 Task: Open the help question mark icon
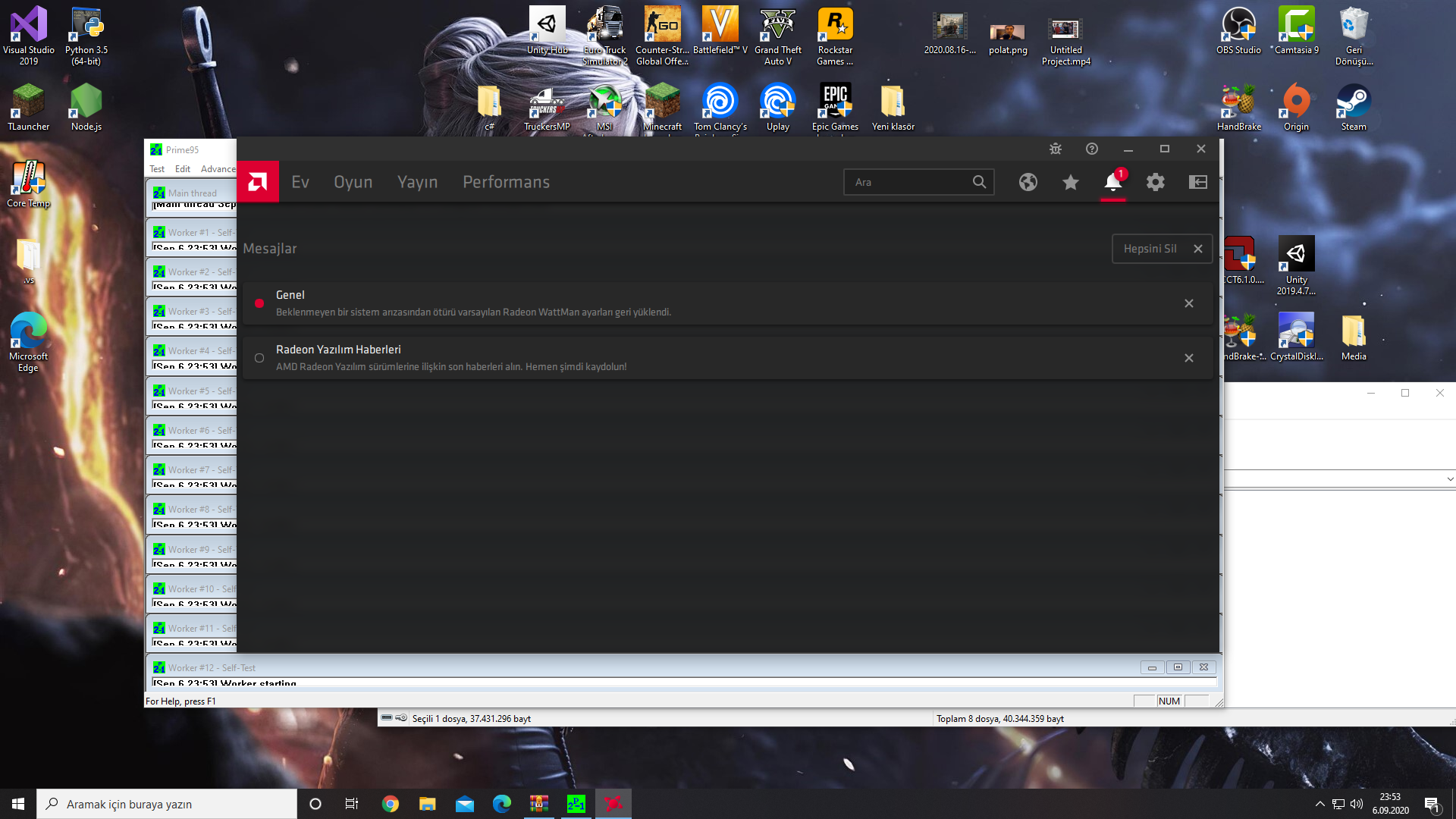(1092, 149)
